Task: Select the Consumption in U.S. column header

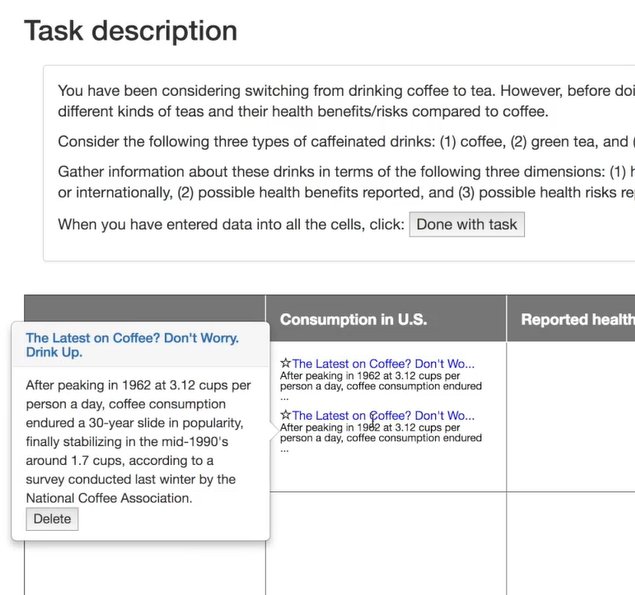Action: pyautogui.click(x=386, y=320)
